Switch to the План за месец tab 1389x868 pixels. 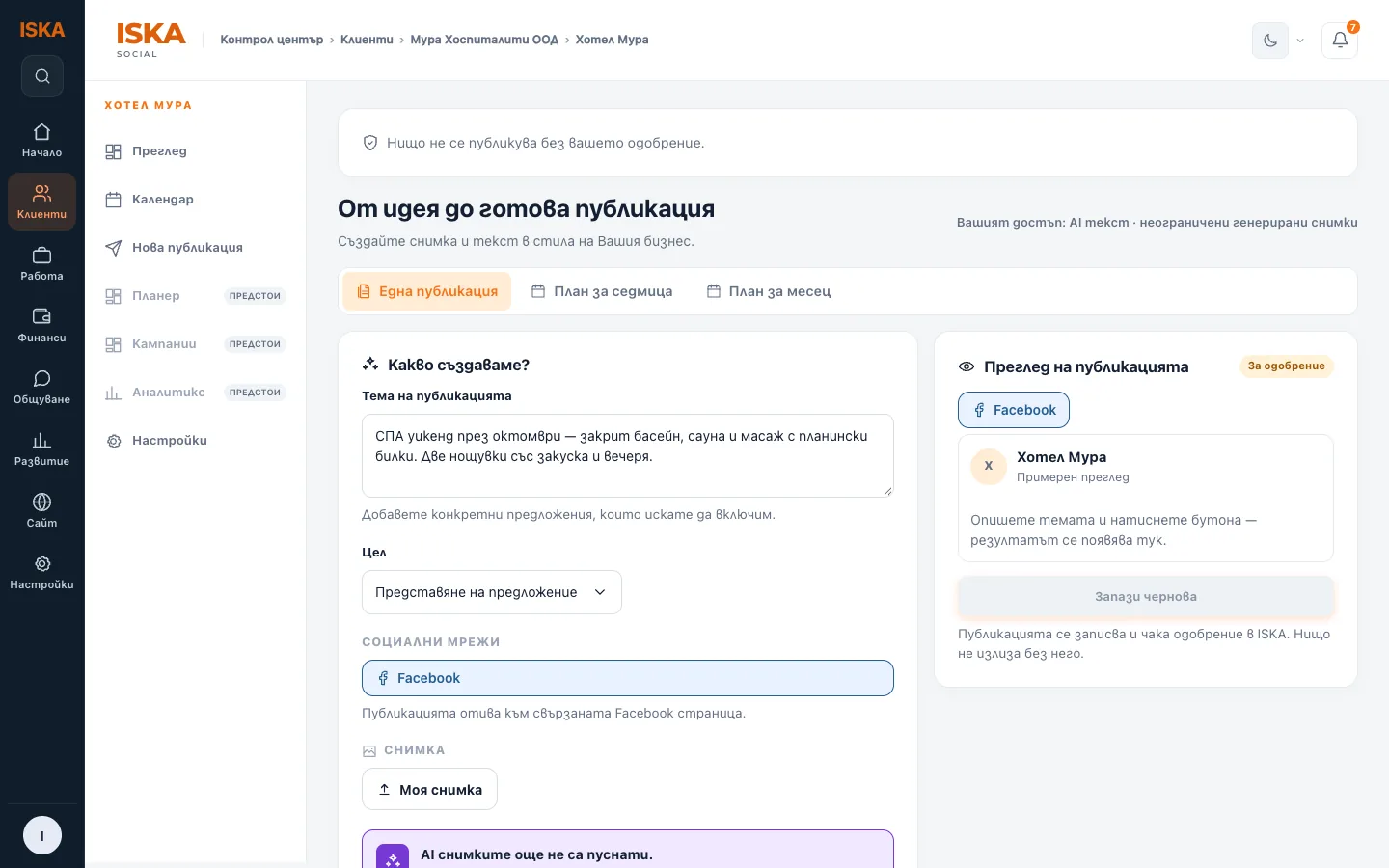(769, 291)
